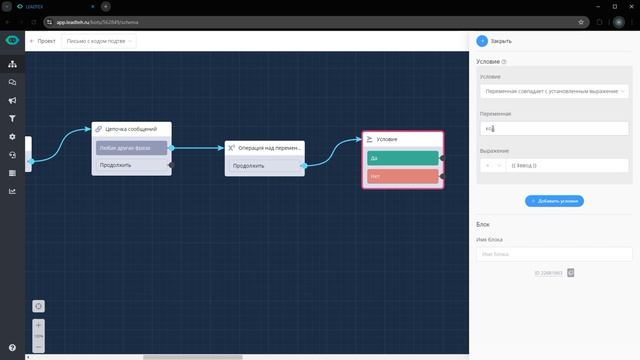
Task: Click the site info icon in address bar
Action: pyautogui.click(x=49, y=22)
